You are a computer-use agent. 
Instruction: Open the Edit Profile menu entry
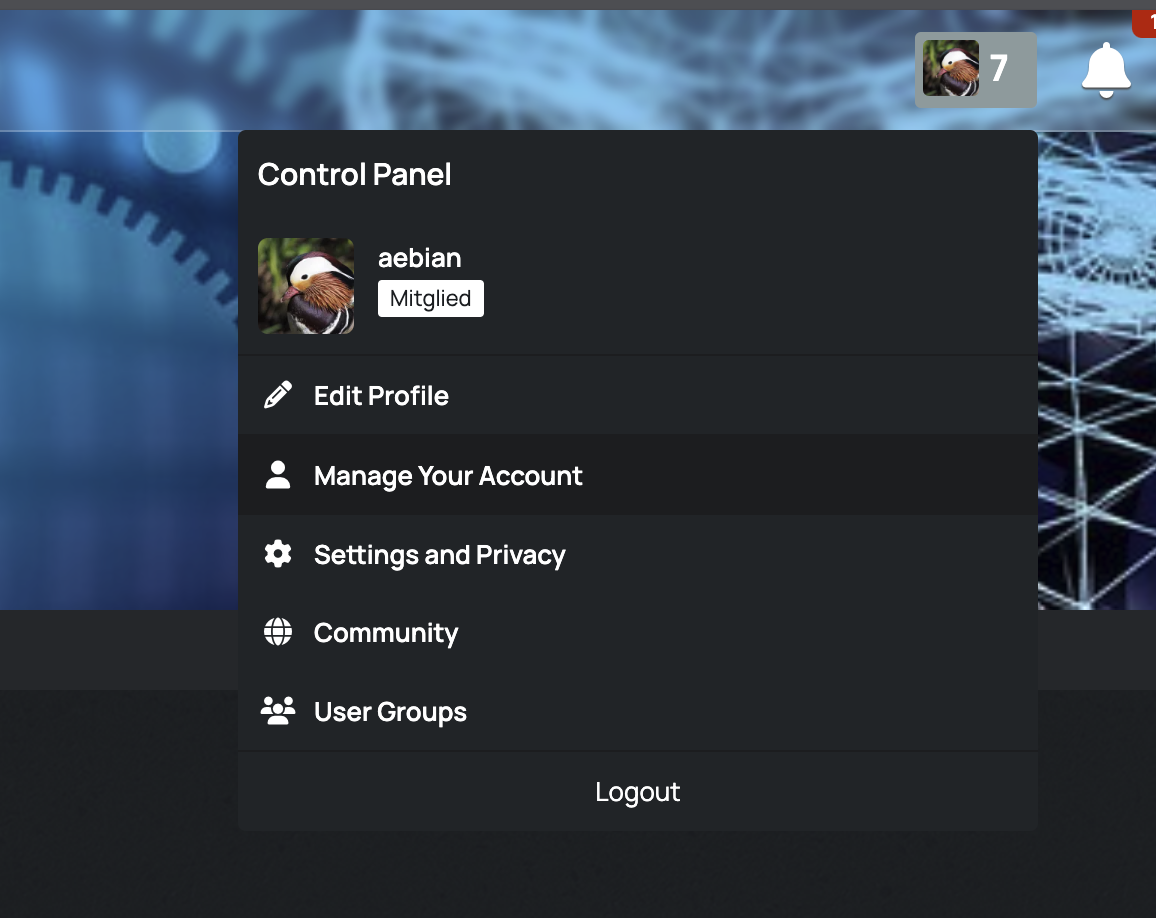(x=381, y=396)
